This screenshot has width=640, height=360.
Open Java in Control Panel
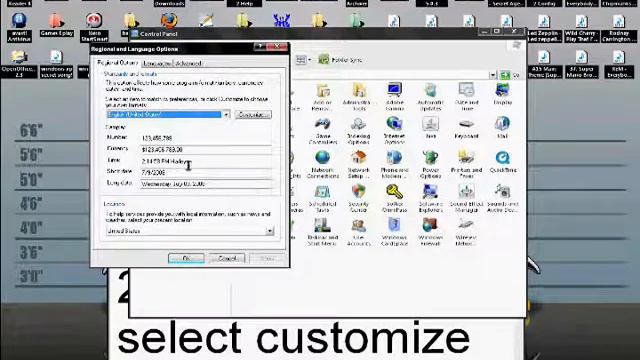(x=430, y=128)
